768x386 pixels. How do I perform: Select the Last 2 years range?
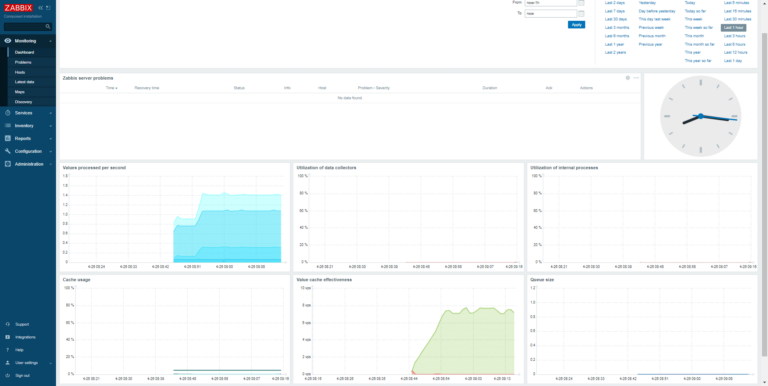(615, 52)
